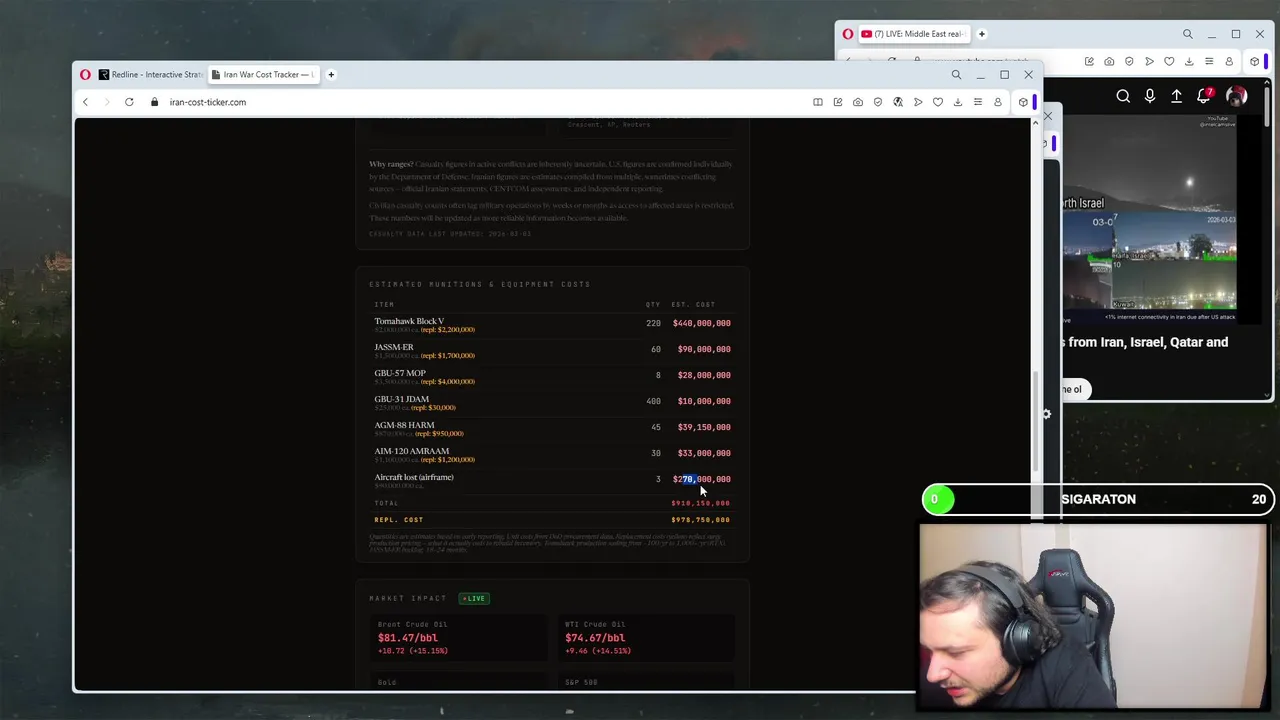
Task: Reload the iran-cost-ticker.com page
Action: coord(129,102)
